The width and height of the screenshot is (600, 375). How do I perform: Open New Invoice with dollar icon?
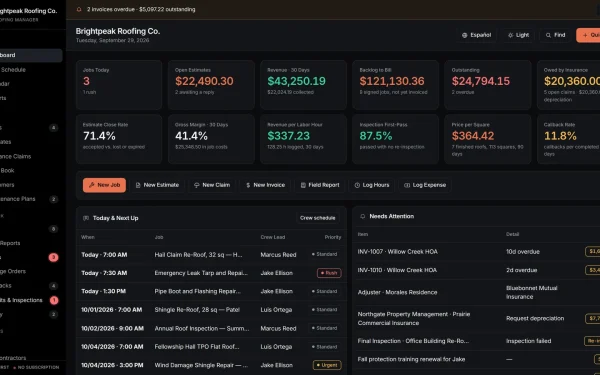click(265, 185)
